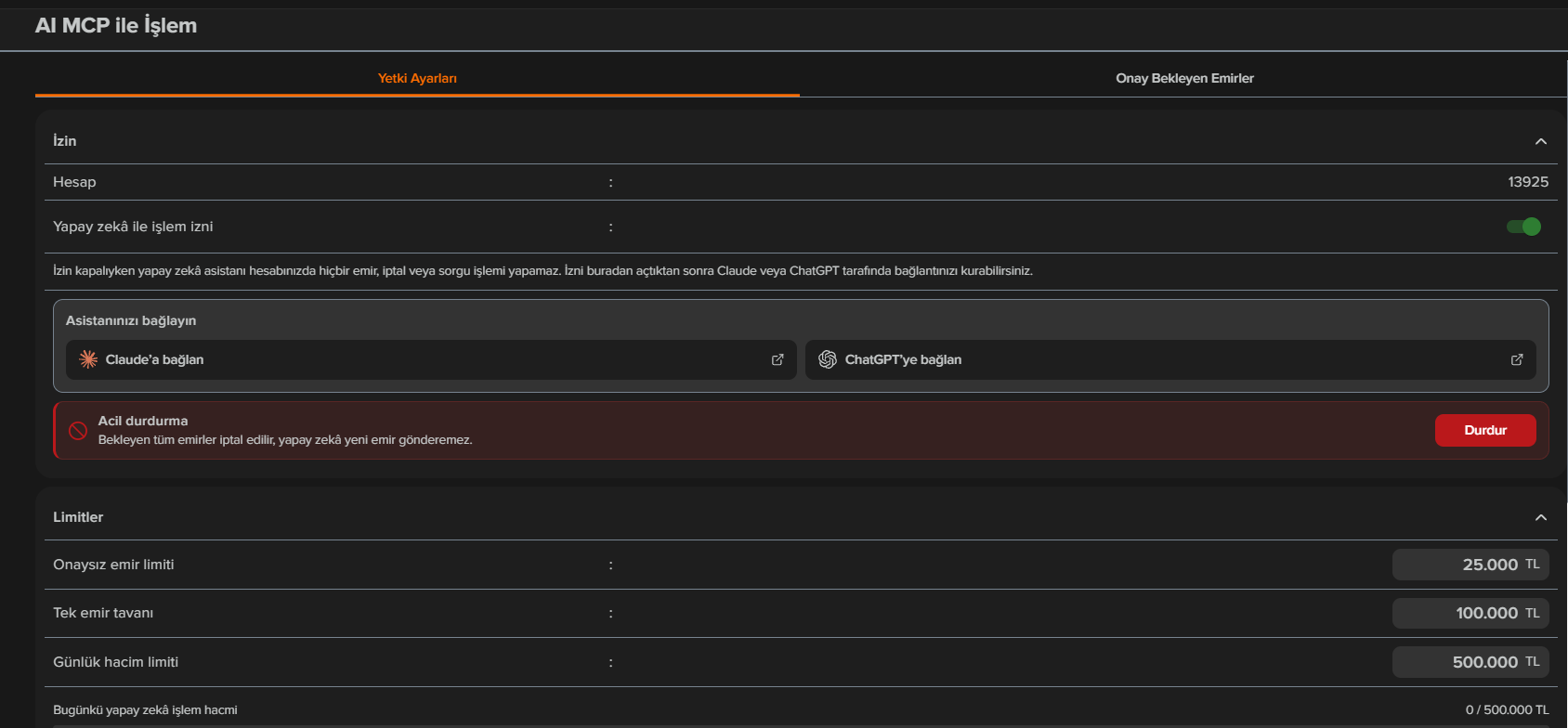Open external link icon beside ChatGPT'ye bağlan
This screenshot has width=1568, height=728.
1517,359
